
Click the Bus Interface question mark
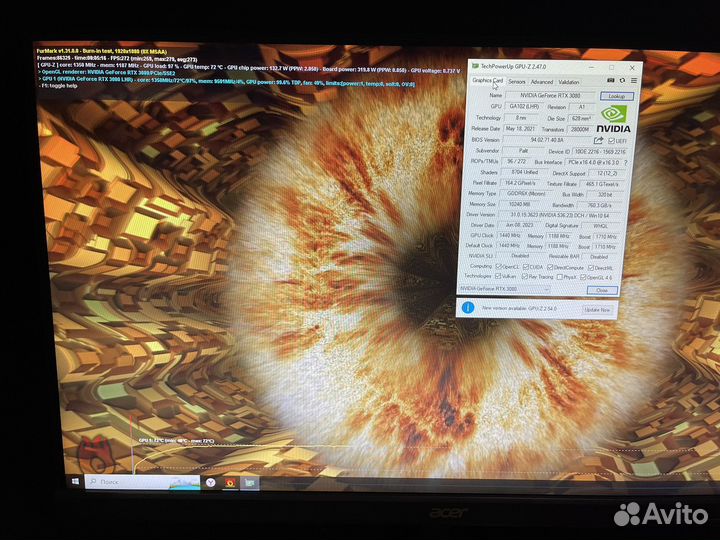tap(625, 163)
